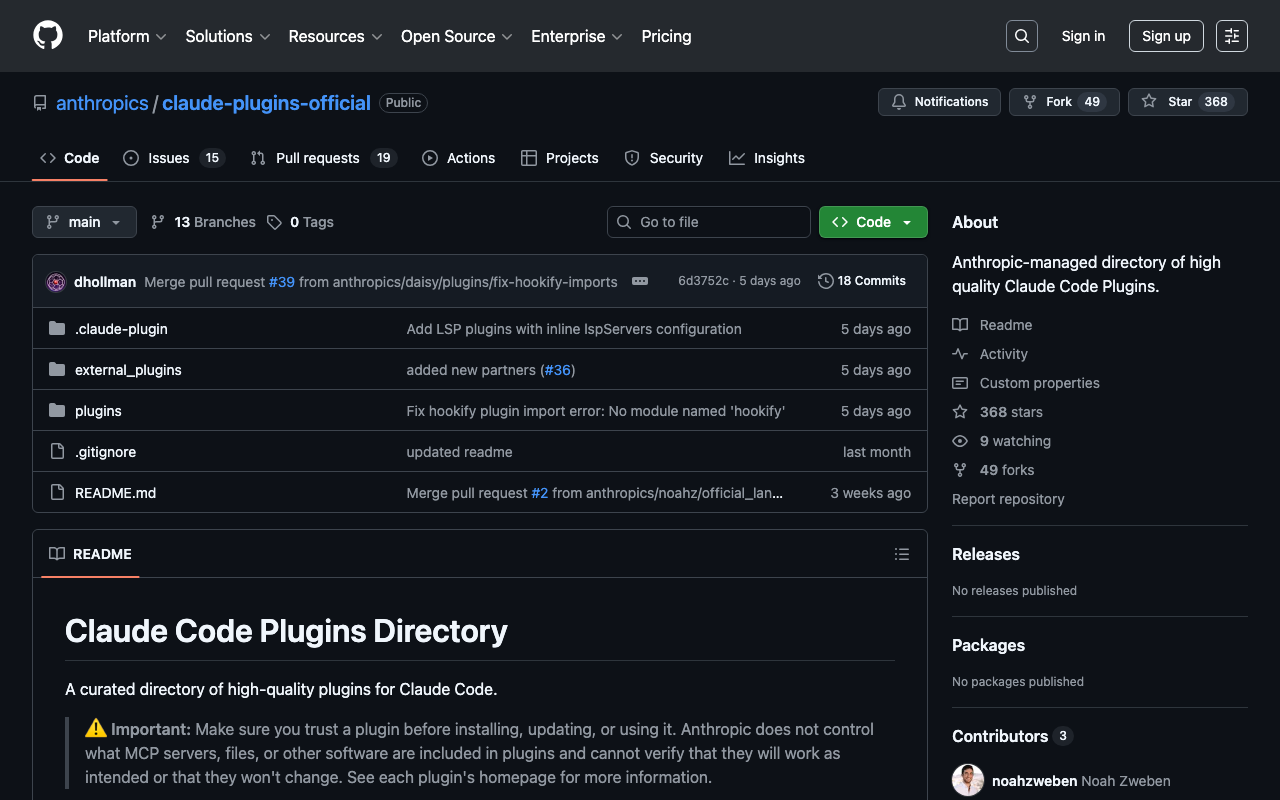Open the main branch dropdown
The height and width of the screenshot is (800, 1280).
coord(84,222)
